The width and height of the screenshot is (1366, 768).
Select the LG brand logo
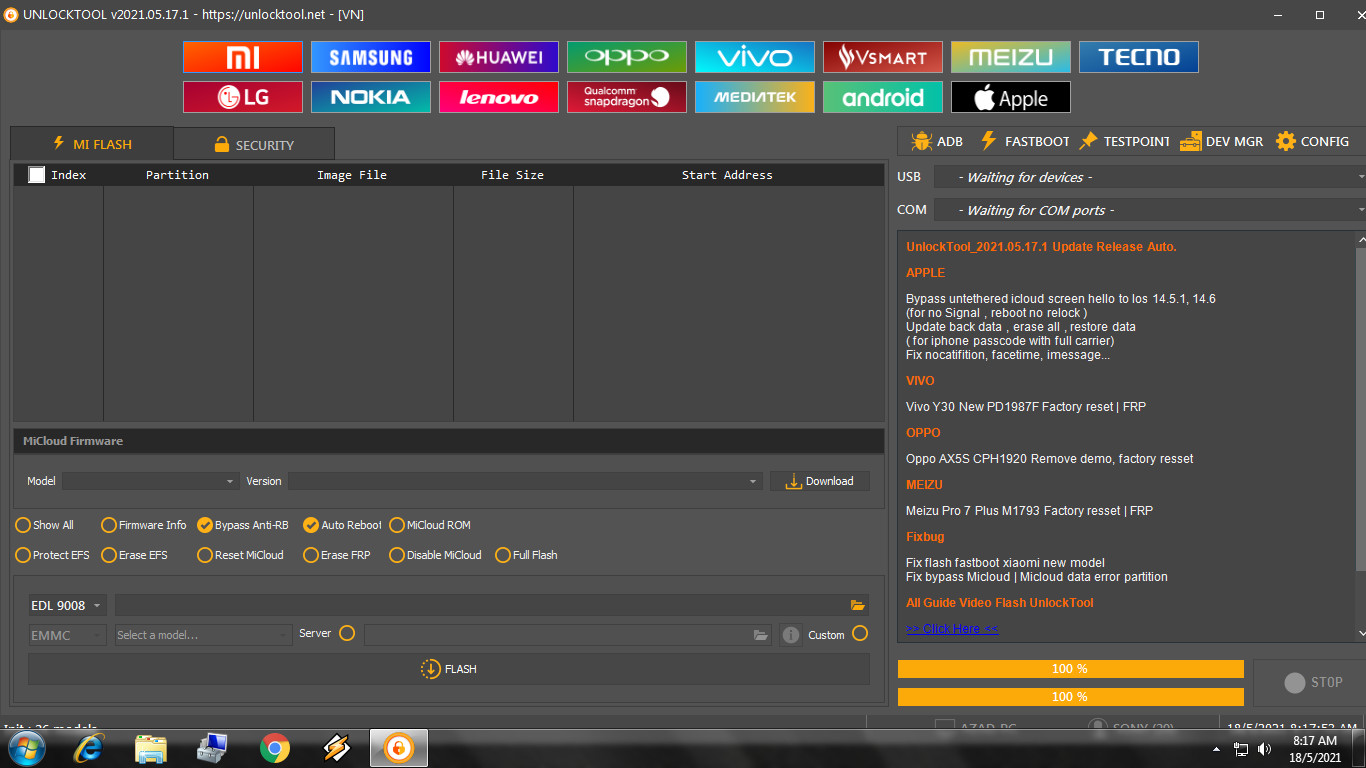click(x=243, y=97)
